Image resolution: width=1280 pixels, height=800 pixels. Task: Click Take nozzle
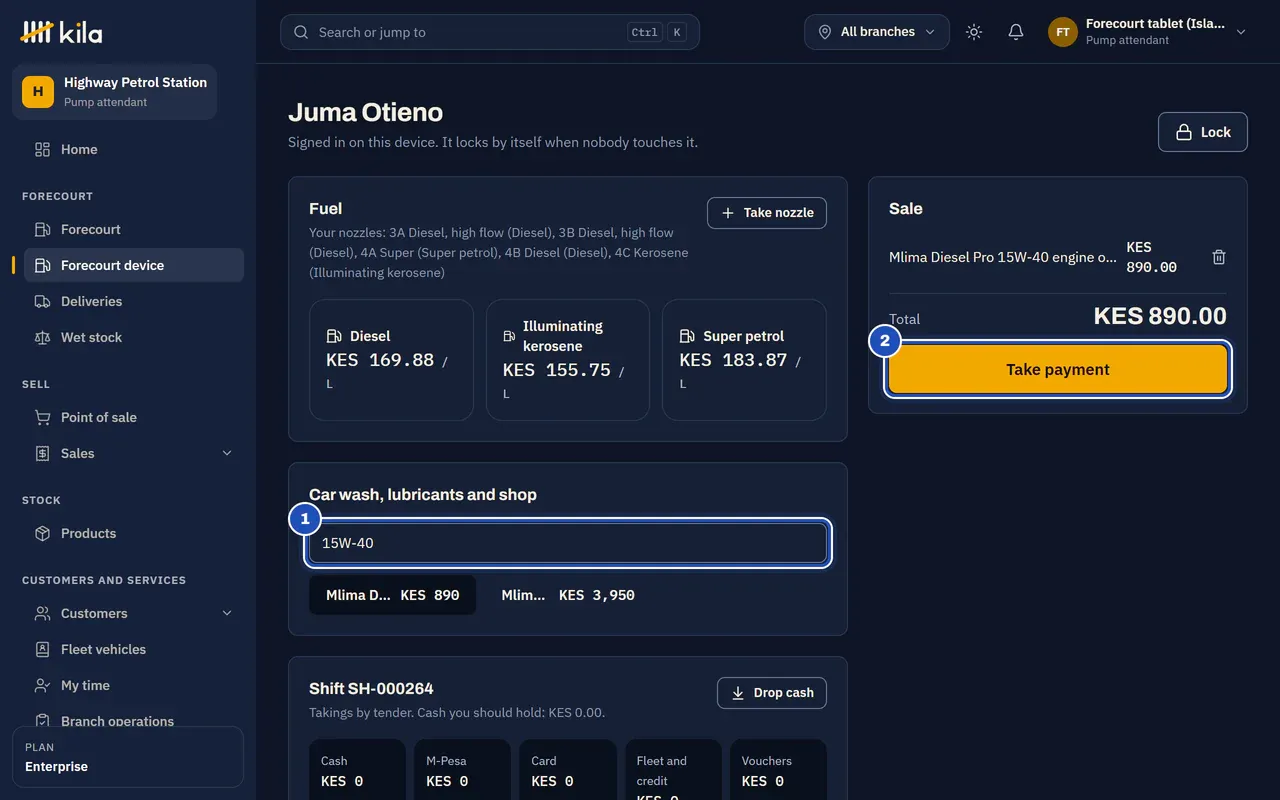(767, 213)
